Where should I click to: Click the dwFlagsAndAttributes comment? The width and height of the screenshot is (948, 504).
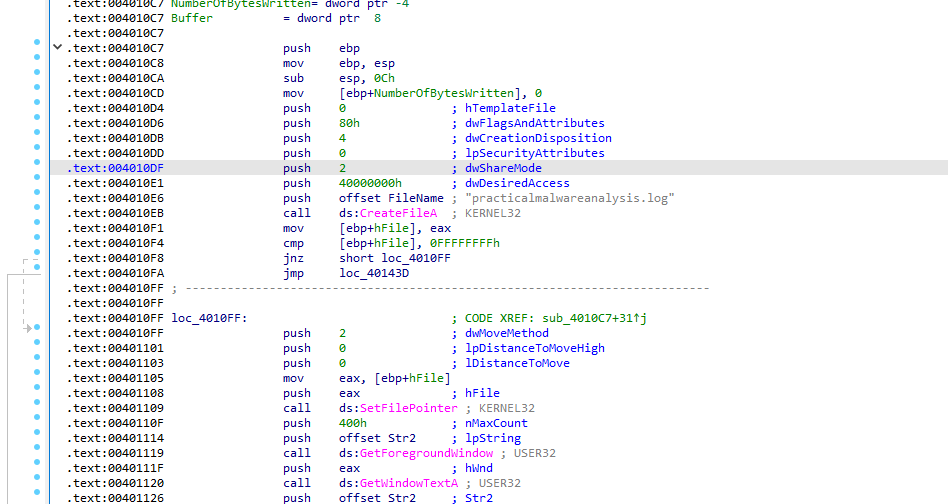coord(534,123)
